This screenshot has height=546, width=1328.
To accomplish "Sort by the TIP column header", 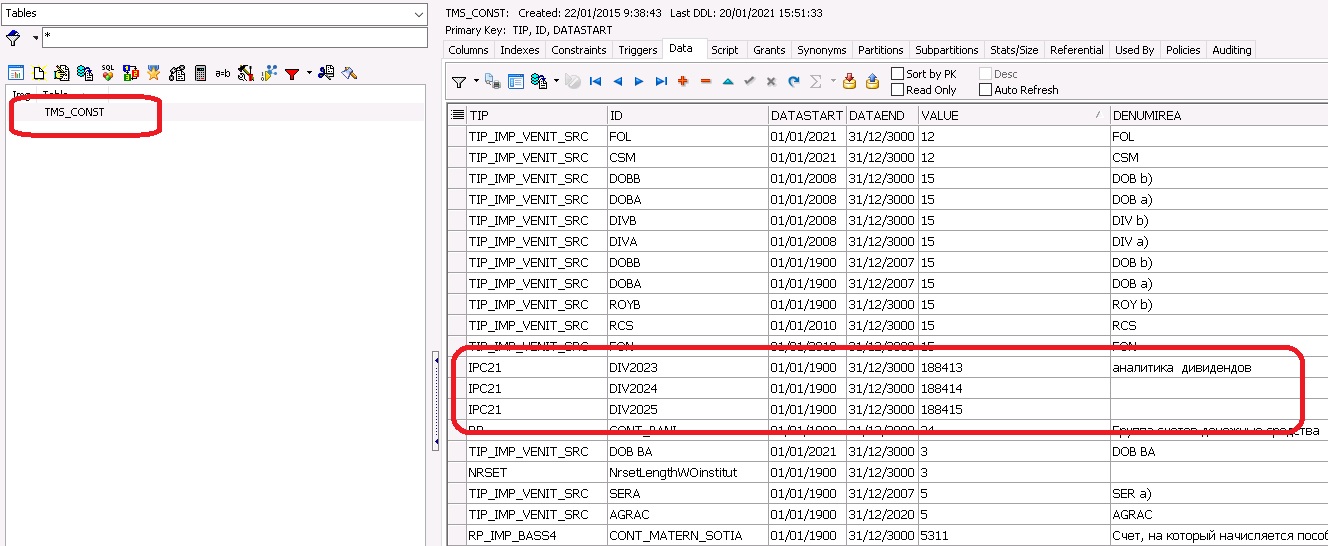I will pos(536,115).
